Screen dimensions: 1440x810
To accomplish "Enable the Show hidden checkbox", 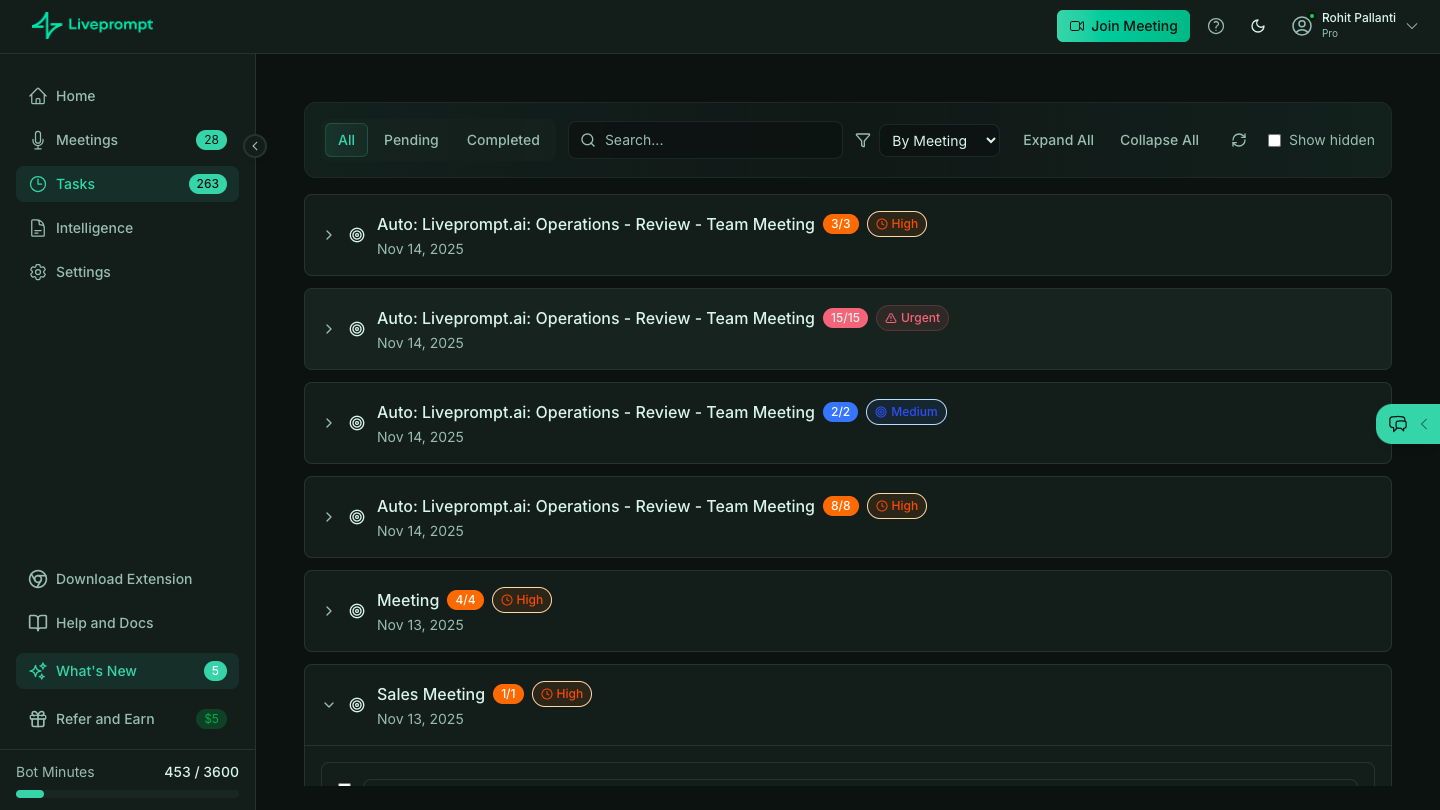I will 1274,140.
